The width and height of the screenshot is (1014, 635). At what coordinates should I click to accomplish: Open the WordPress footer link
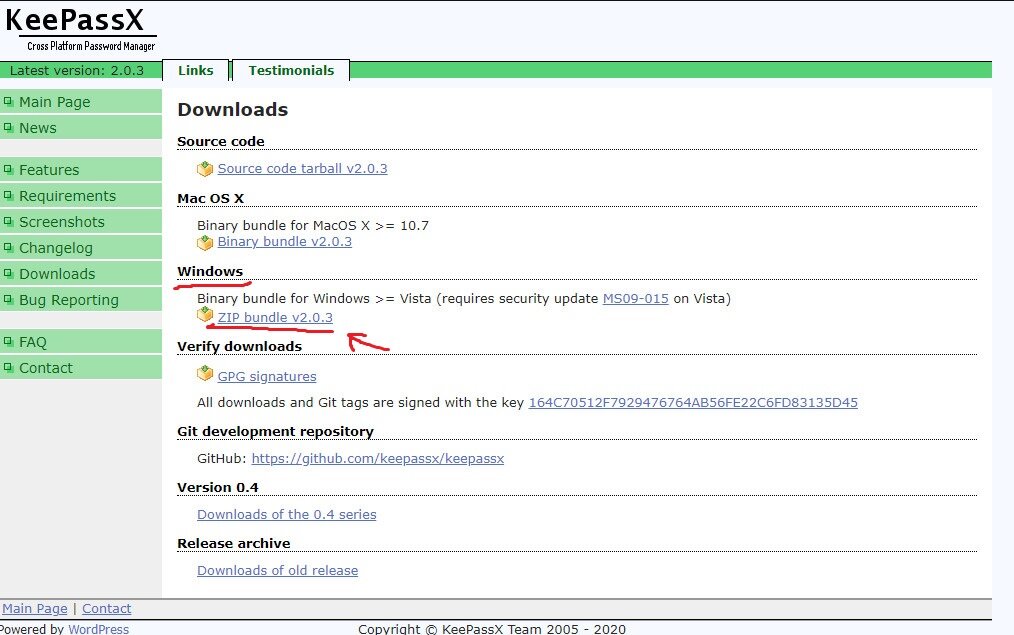point(98,629)
